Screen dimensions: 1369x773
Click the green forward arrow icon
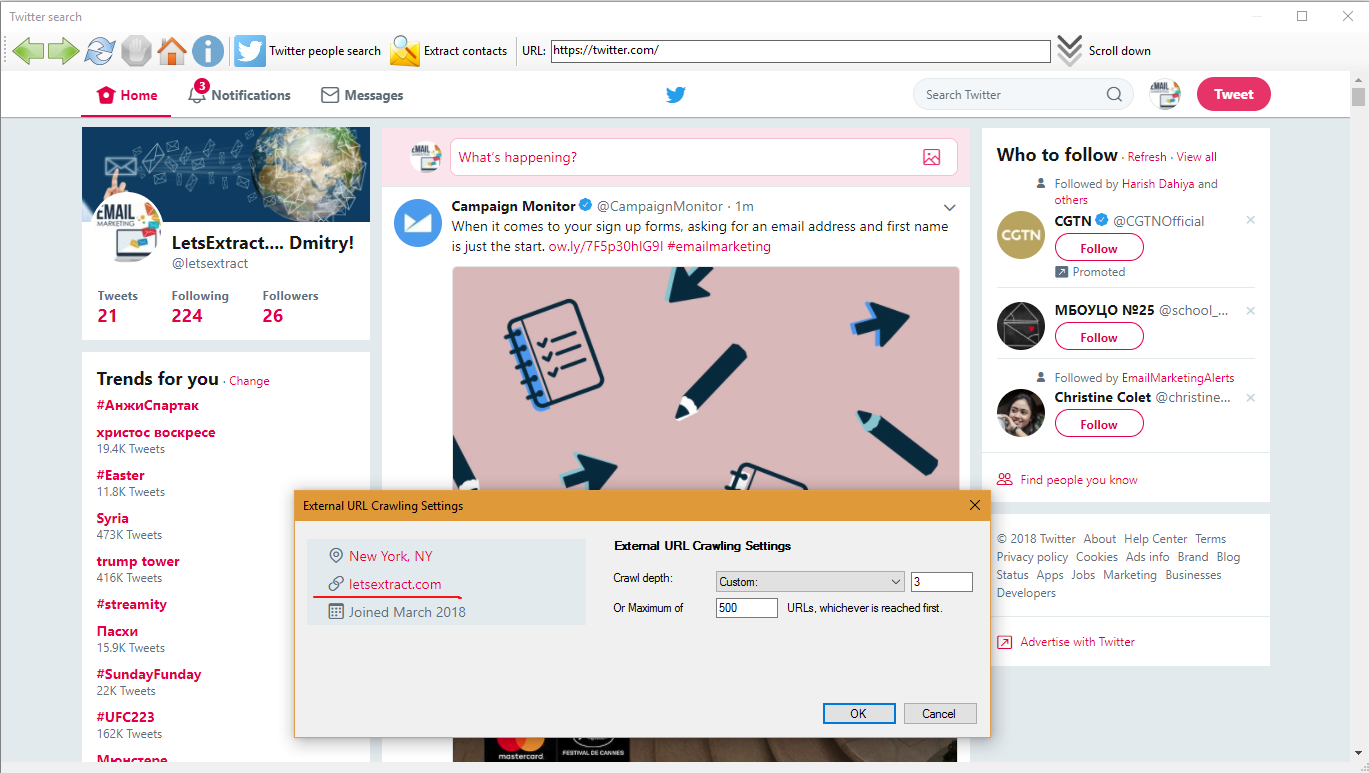[64, 51]
